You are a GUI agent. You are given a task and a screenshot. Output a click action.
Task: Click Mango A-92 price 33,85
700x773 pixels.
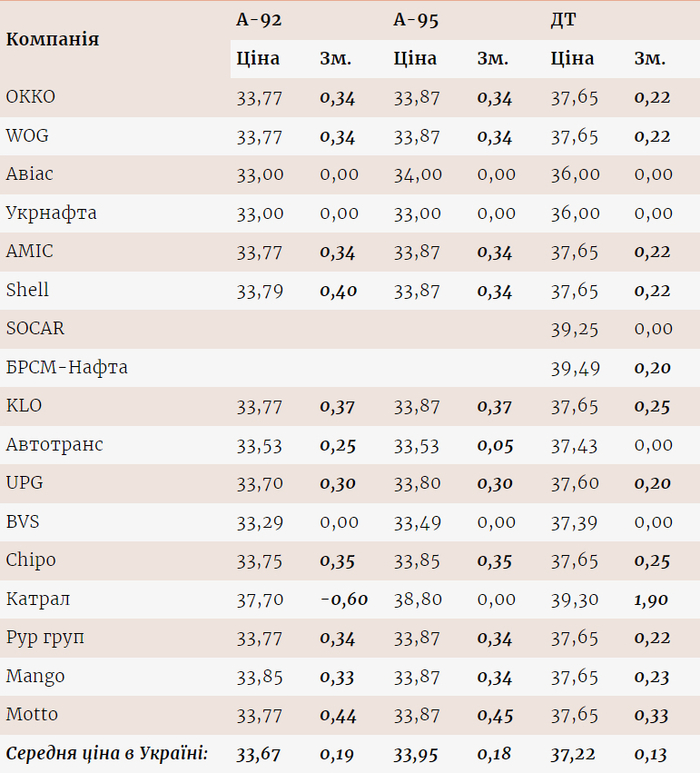(260, 676)
